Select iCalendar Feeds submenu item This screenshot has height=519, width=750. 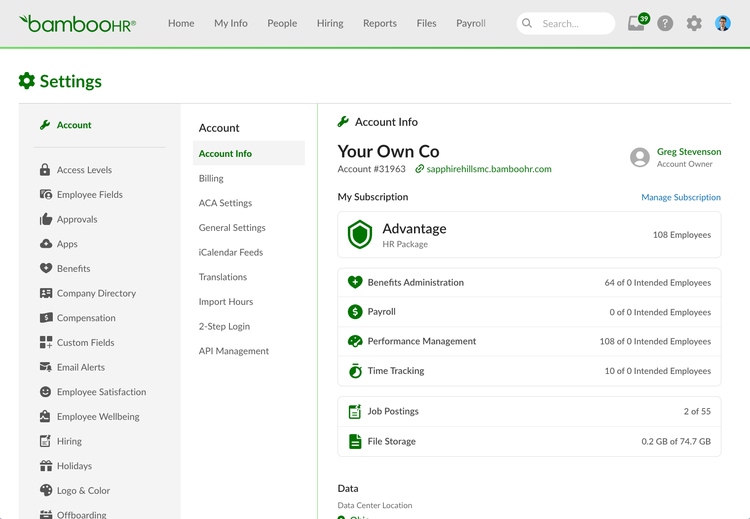click(x=231, y=252)
